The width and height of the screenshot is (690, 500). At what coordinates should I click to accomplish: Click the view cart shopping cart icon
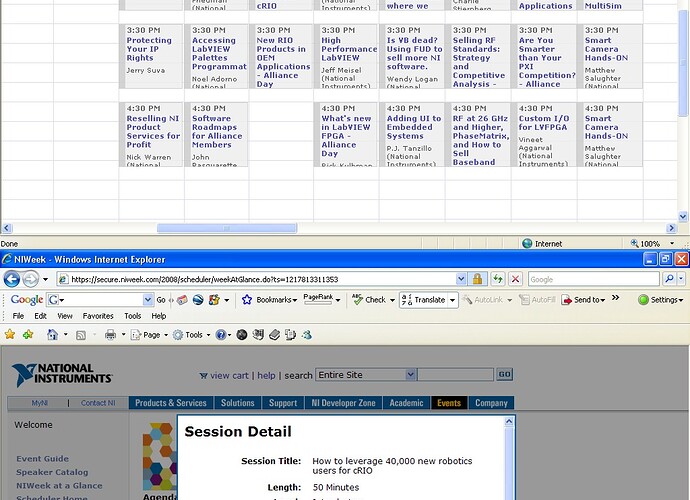click(203, 376)
